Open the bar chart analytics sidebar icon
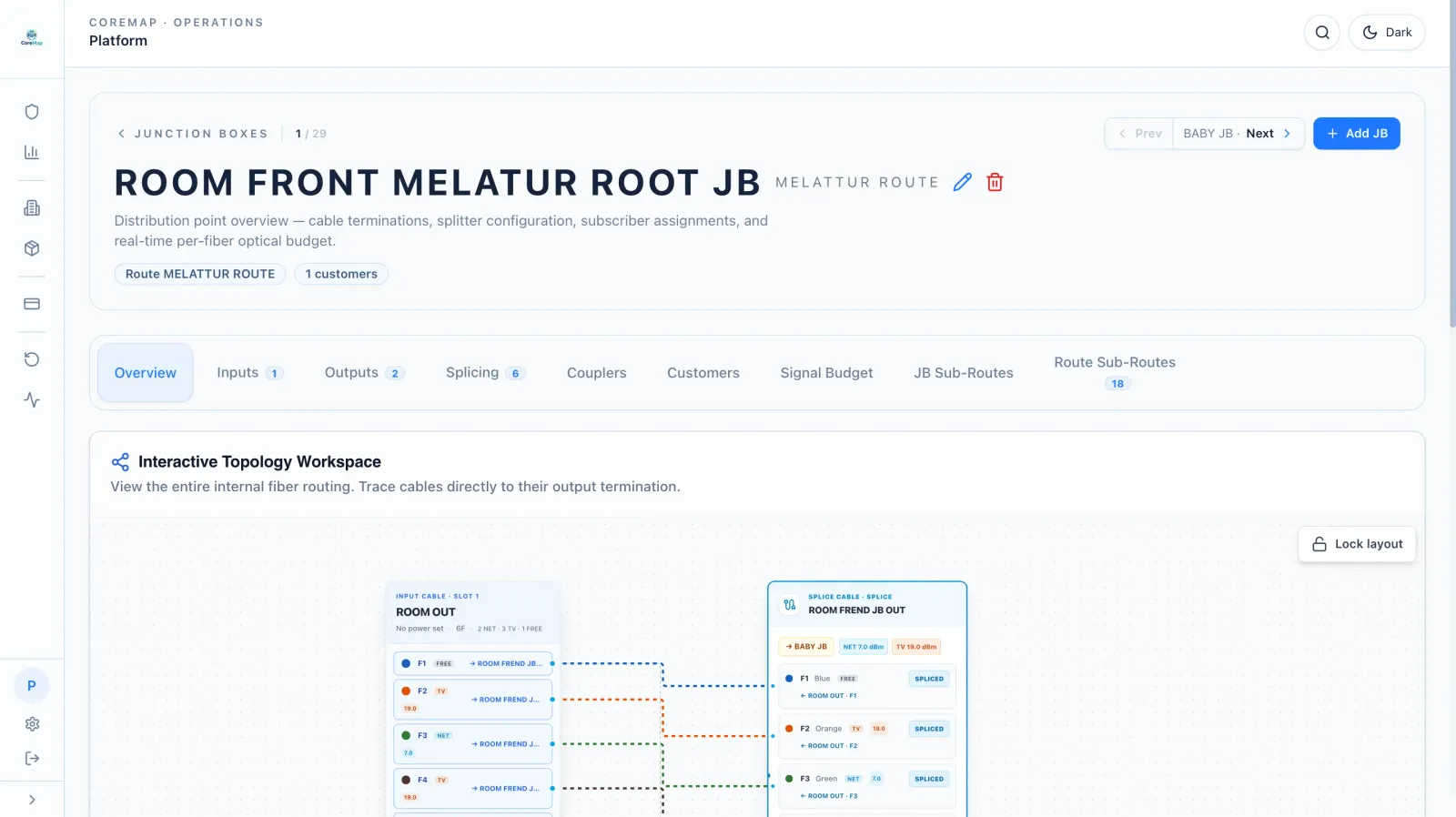Screen dimensions: 1456x817 (x=32, y=152)
